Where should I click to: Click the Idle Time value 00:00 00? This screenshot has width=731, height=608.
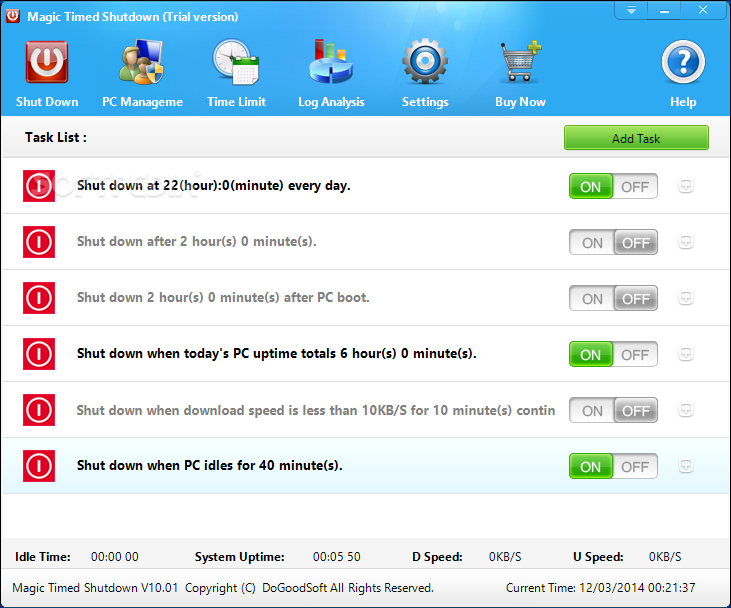click(x=115, y=557)
